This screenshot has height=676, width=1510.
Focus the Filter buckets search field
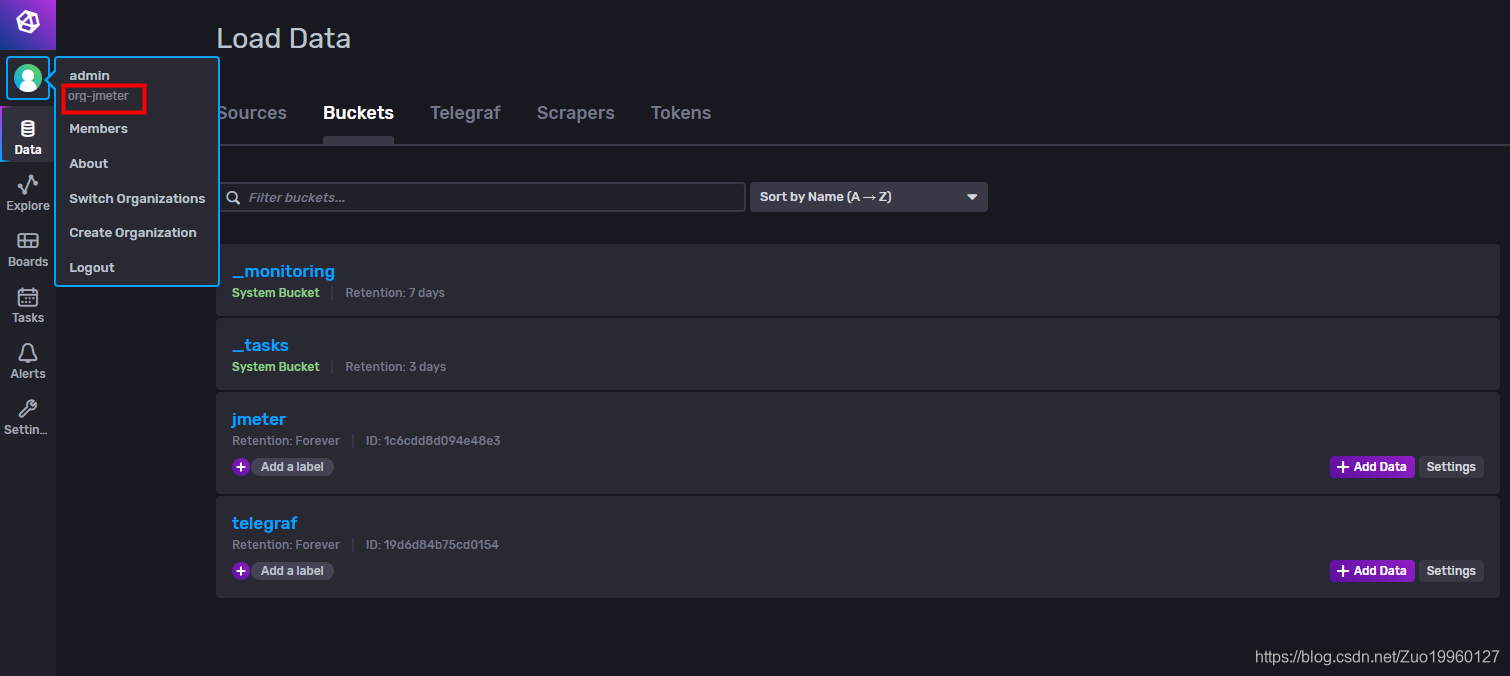click(481, 197)
